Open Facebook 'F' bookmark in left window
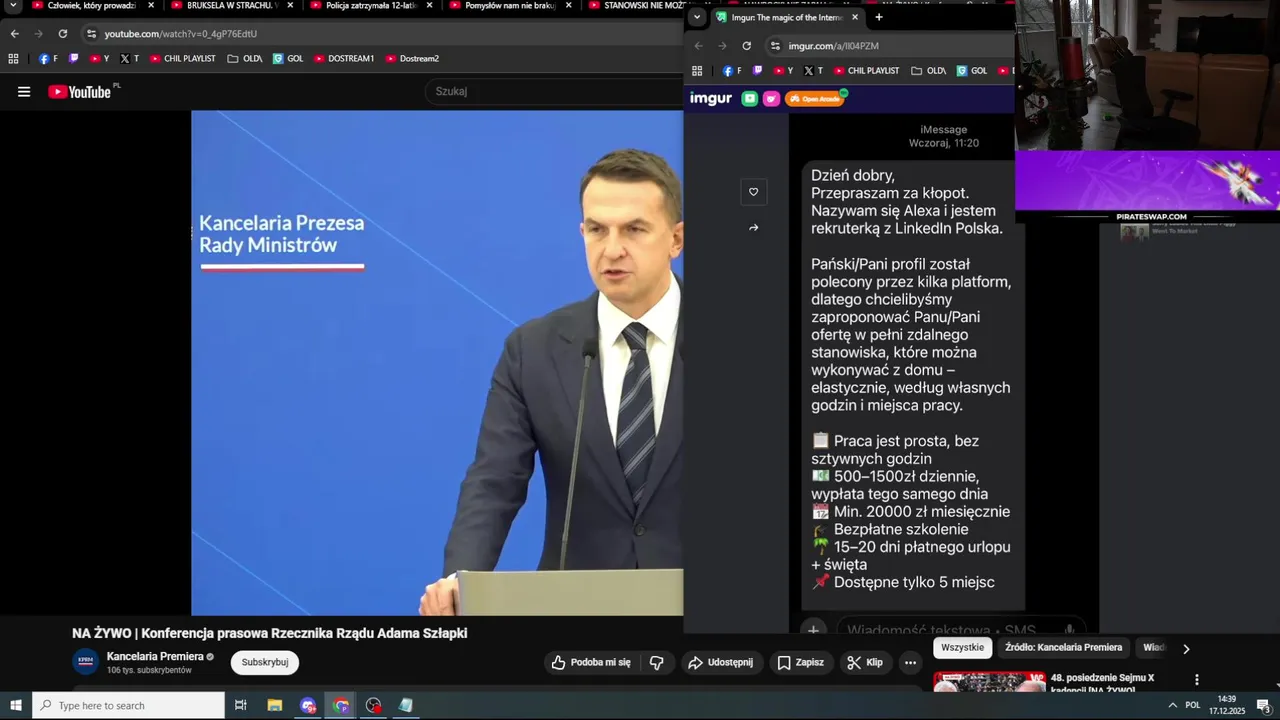This screenshot has width=1280, height=720. coord(48,59)
